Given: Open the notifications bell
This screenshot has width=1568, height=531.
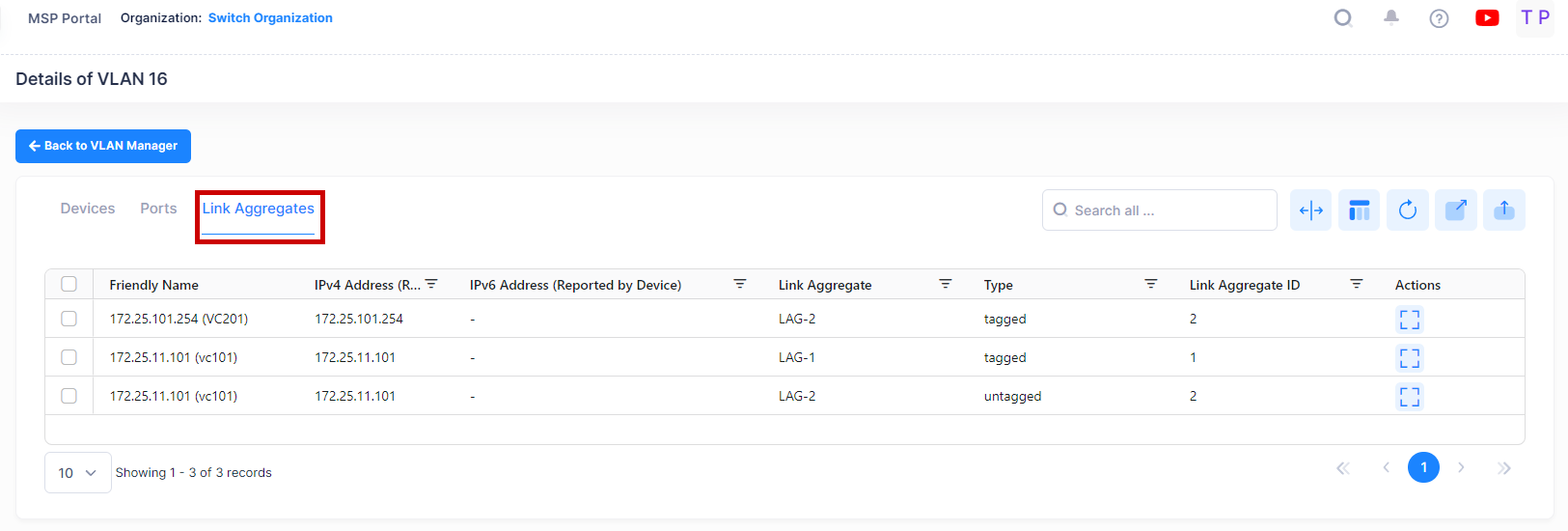Looking at the screenshot, I should [1390, 17].
